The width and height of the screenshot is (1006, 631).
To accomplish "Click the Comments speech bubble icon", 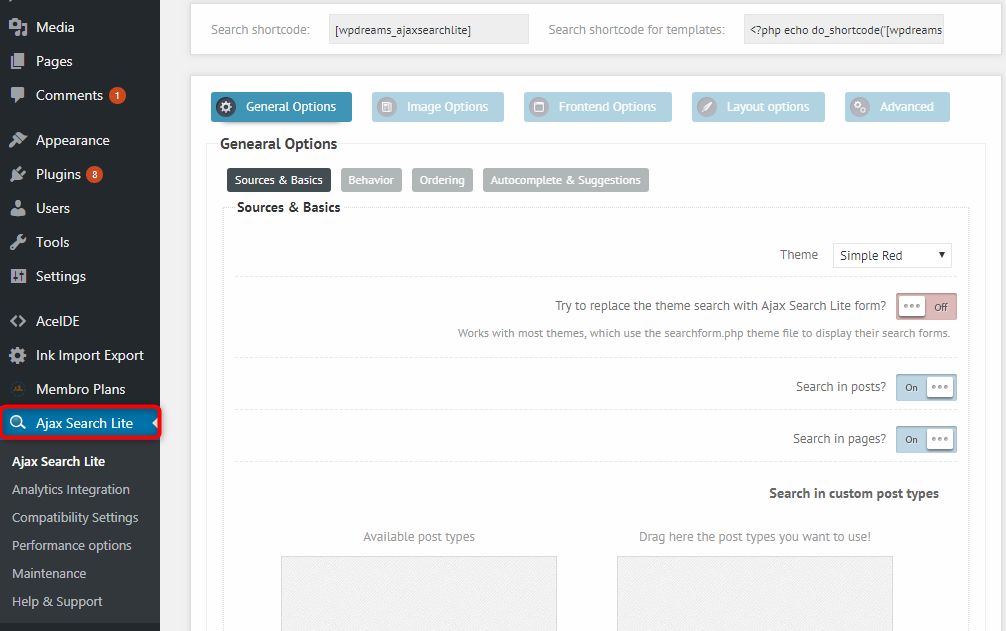I will (18, 95).
